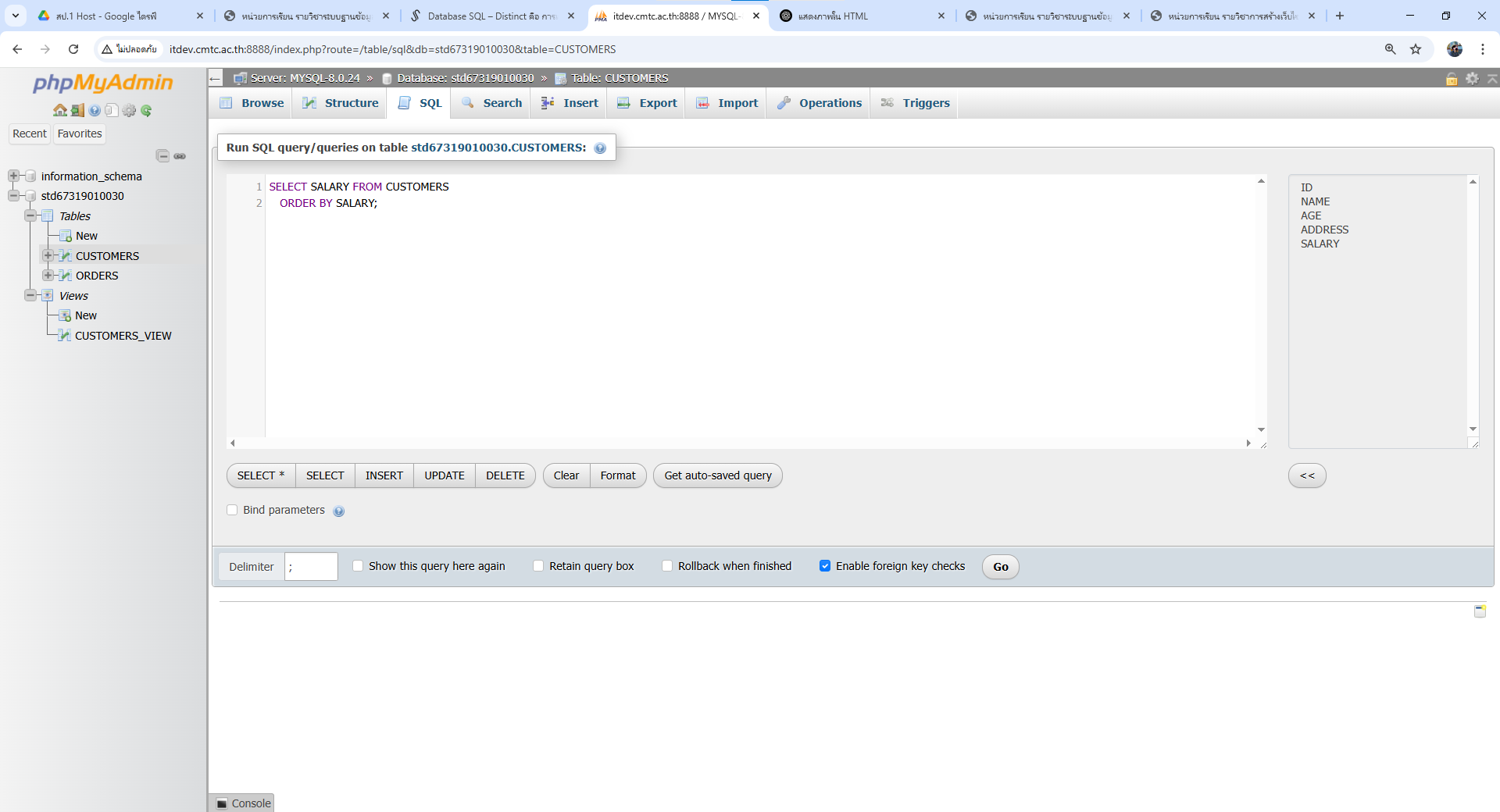Click the phpMyAdmin home icon
This screenshot has height=812, width=1500.
(59, 111)
